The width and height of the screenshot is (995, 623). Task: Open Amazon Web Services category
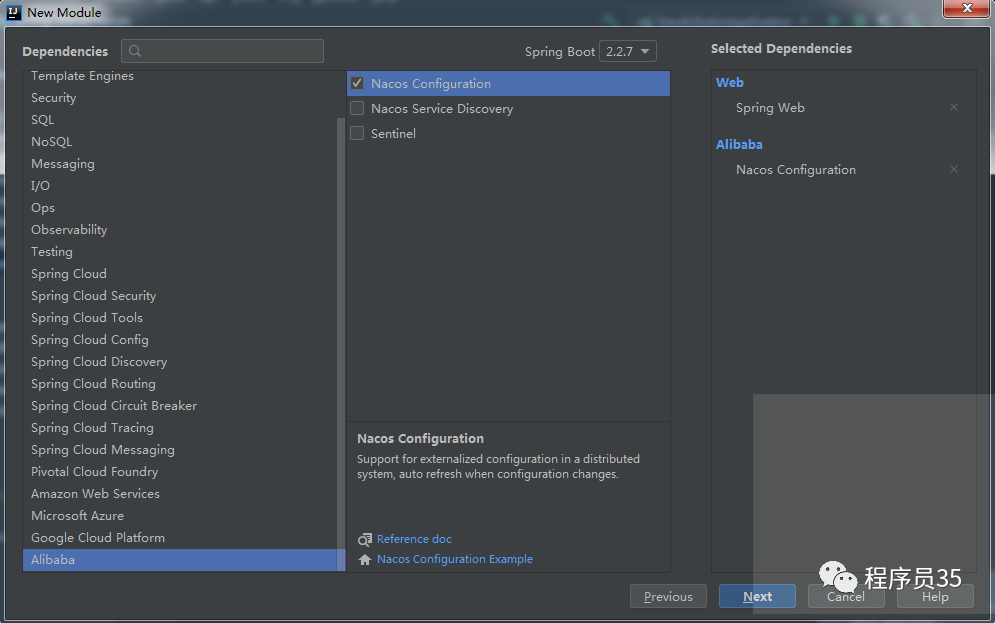pyautogui.click(x=180, y=494)
